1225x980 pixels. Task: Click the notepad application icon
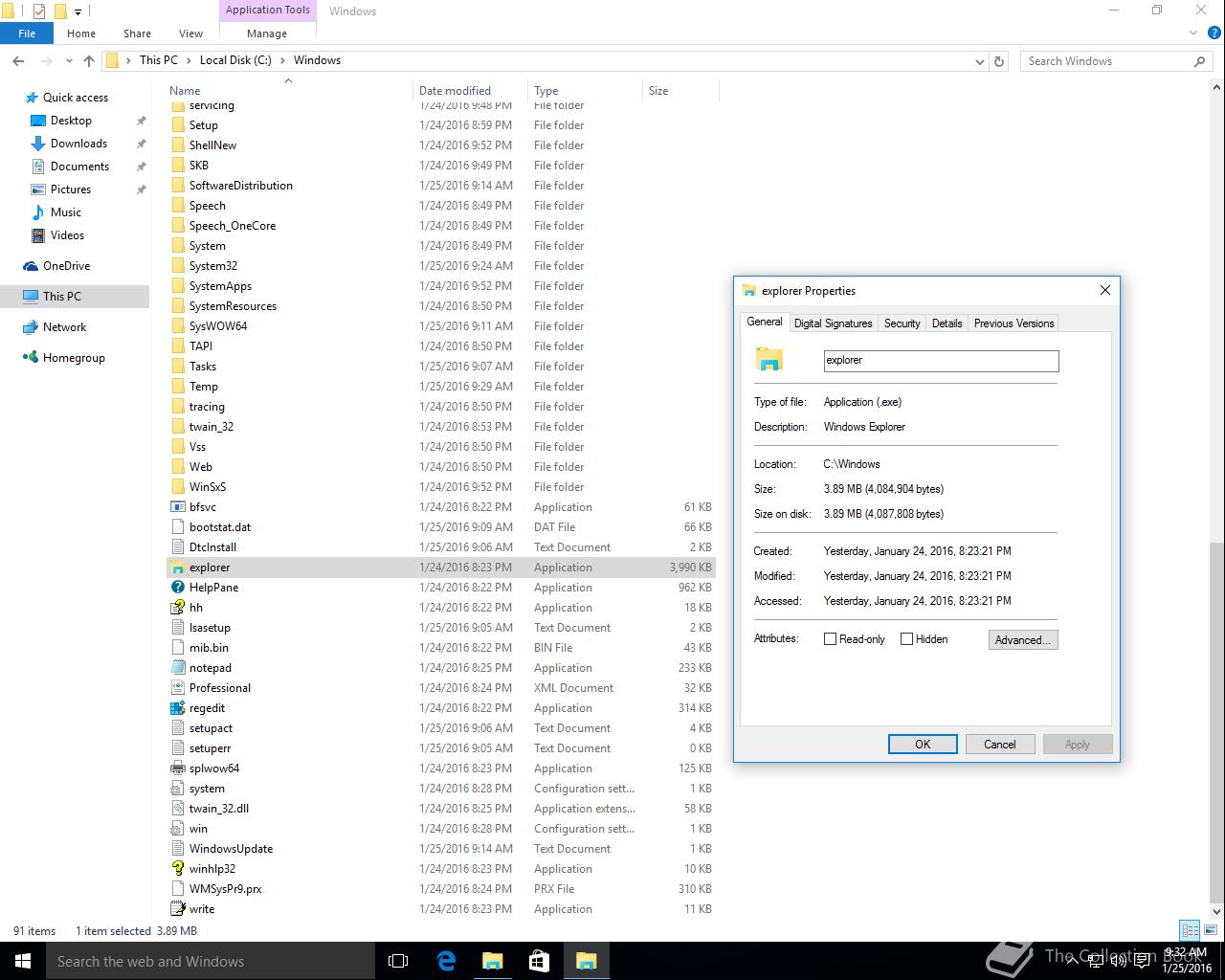click(x=177, y=668)
